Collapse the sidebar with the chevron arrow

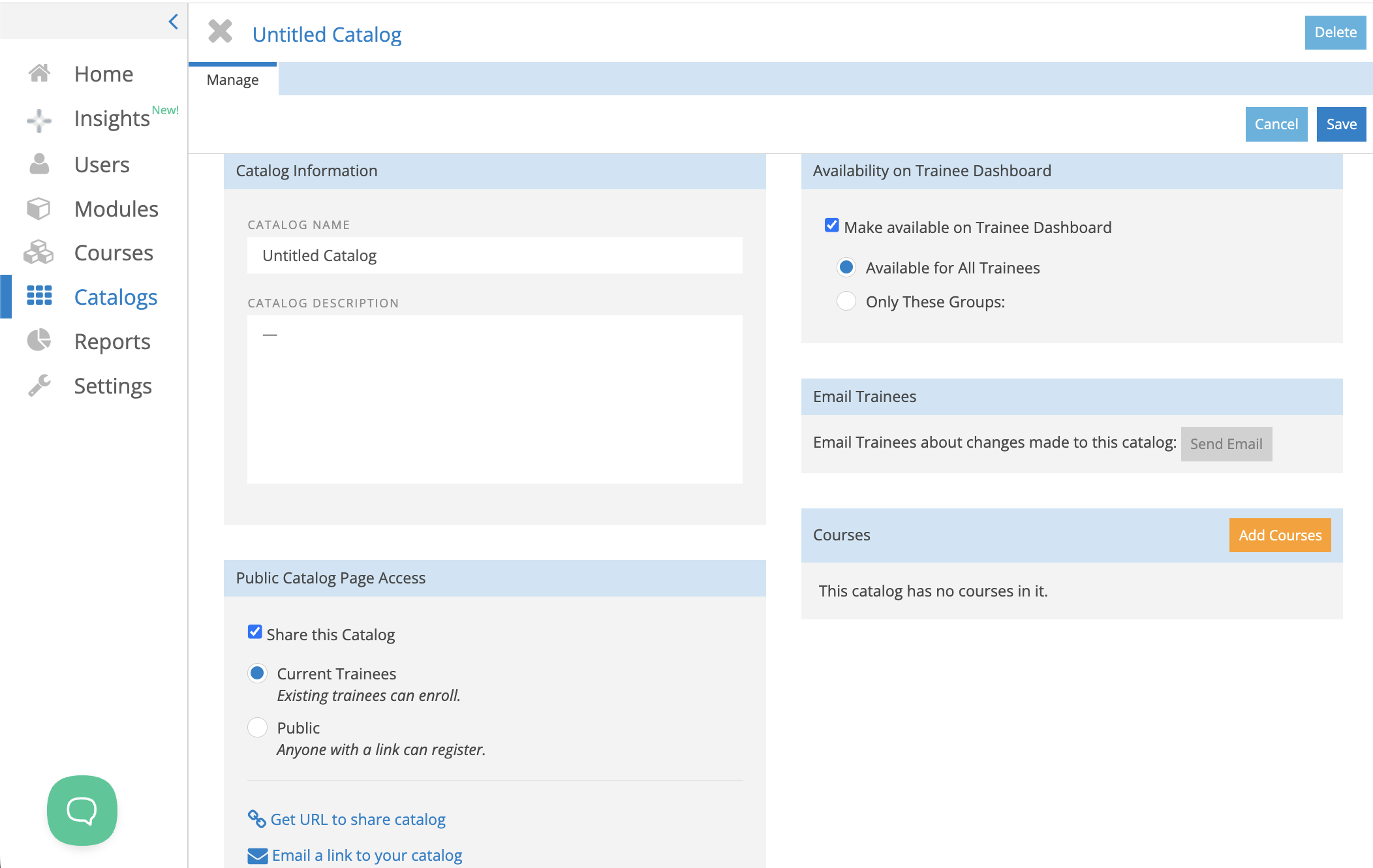pos(173,22)
